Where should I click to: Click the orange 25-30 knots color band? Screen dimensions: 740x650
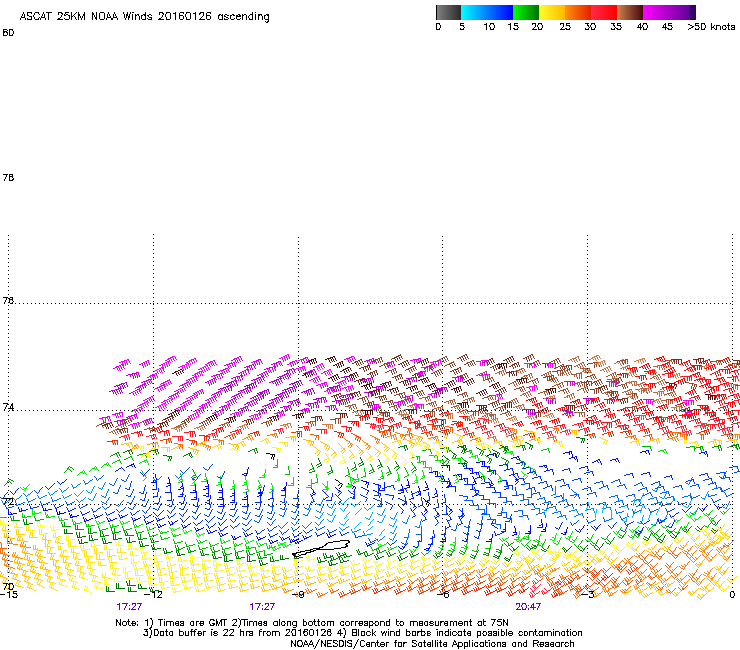click(x=578, y=12)
